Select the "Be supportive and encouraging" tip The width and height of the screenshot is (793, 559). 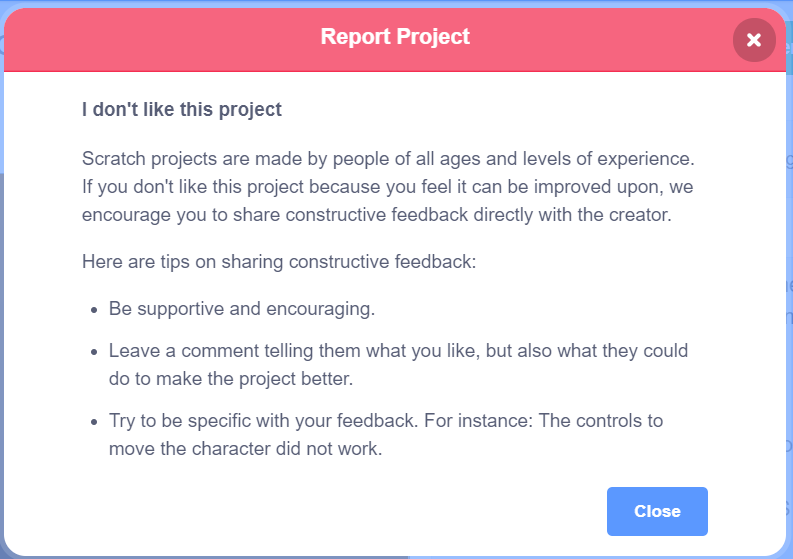242,309
